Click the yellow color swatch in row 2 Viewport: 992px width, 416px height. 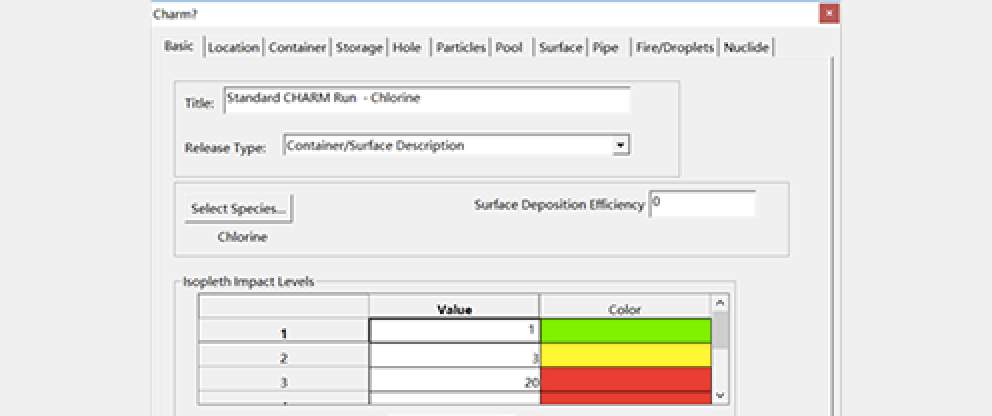pyautogui.click(x=625, y=356)
